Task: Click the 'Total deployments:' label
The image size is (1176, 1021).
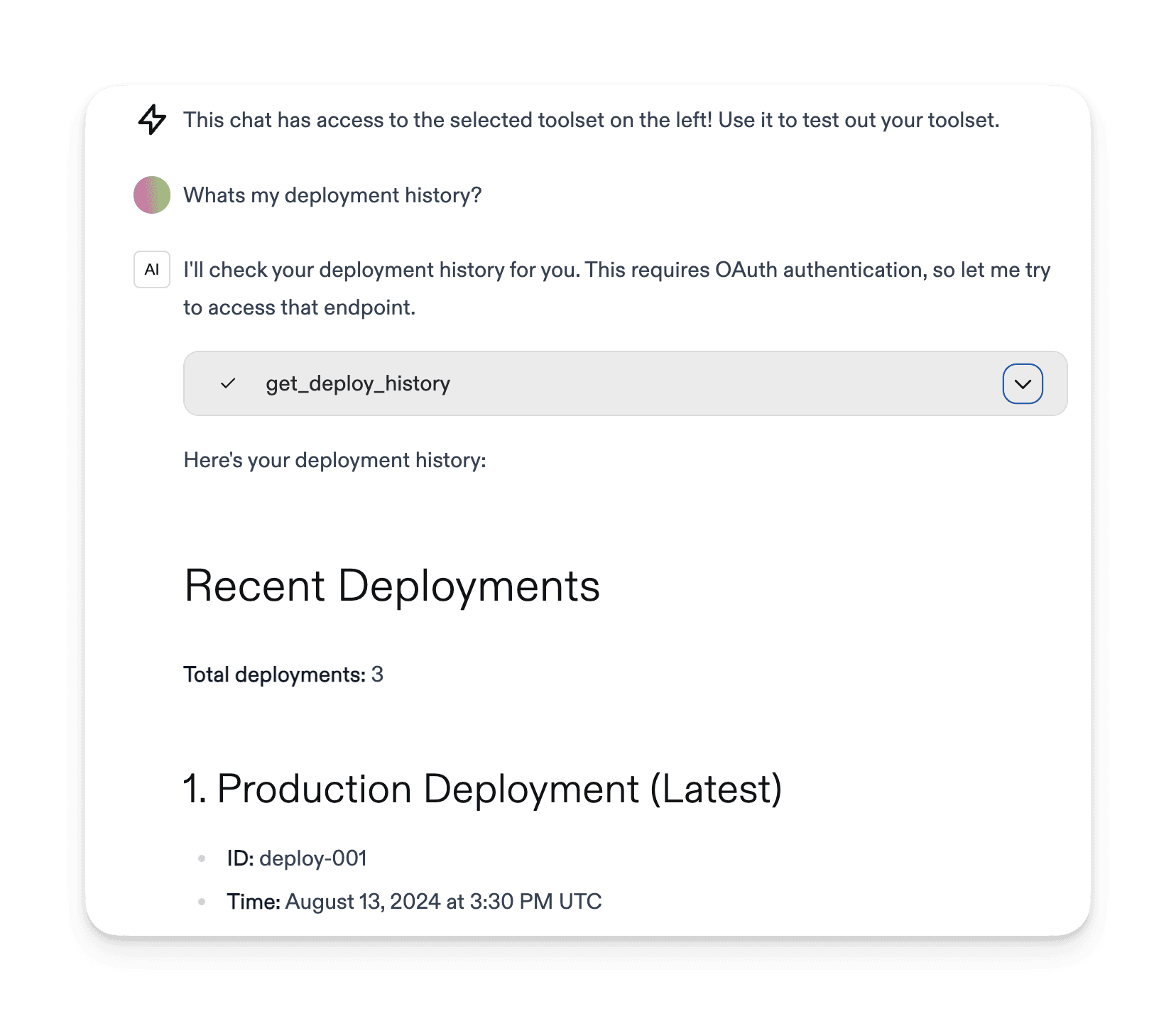Action: pyautogui.click(x=274, y=675)
